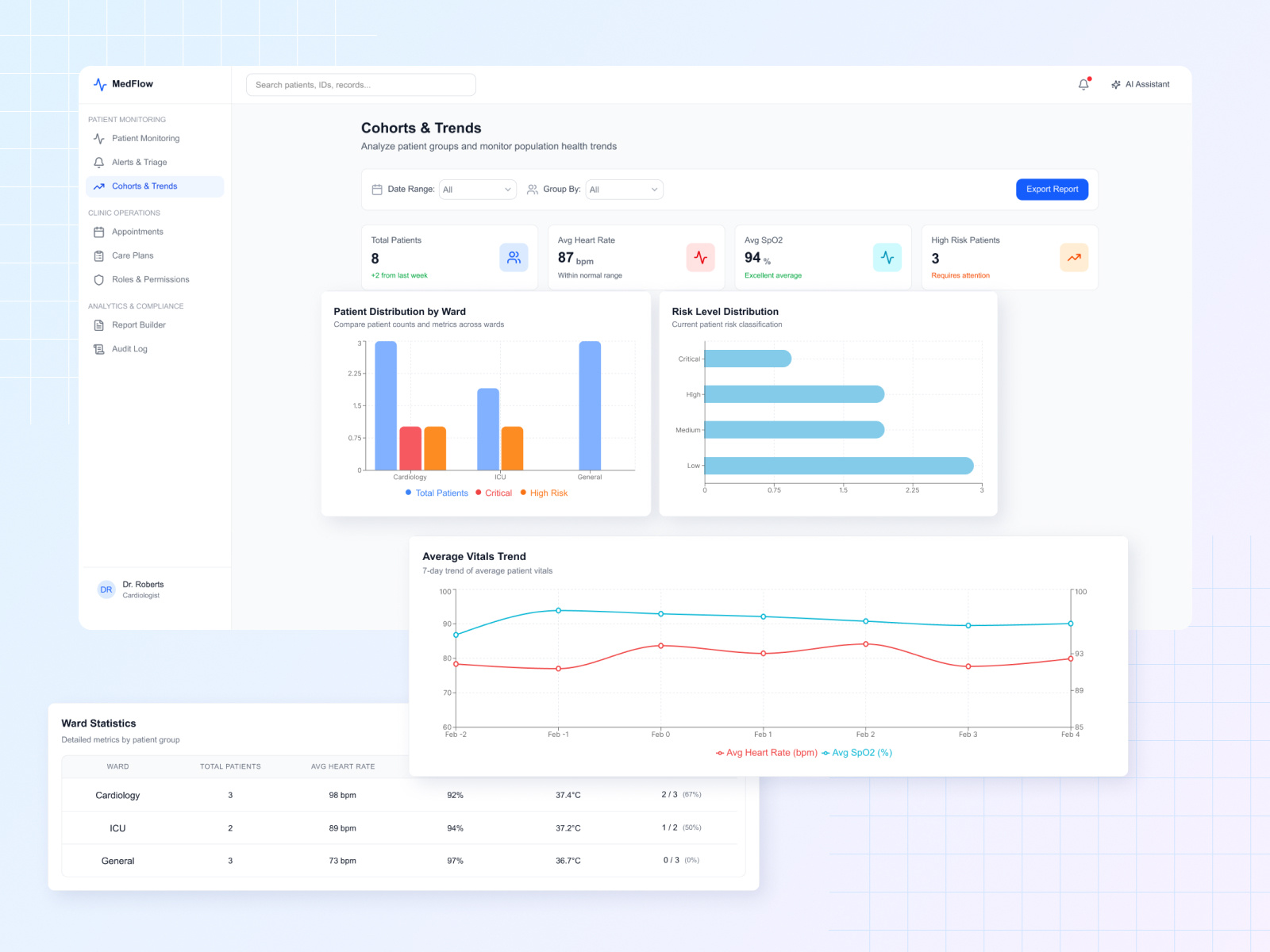Screen dimensions: 1270x952
Task: Select the Cardiology row in Ward Statistics
Action: 403,795
